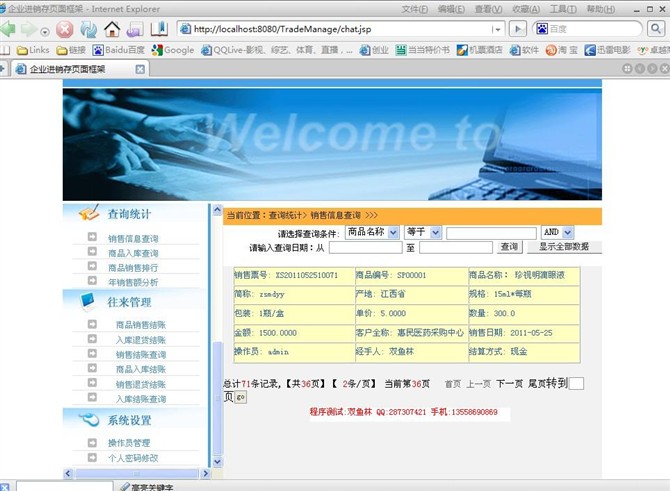This screenshot has height=491, width=670.
Task: Open 操作员管理 in sidebar
Action: (129, 443)
